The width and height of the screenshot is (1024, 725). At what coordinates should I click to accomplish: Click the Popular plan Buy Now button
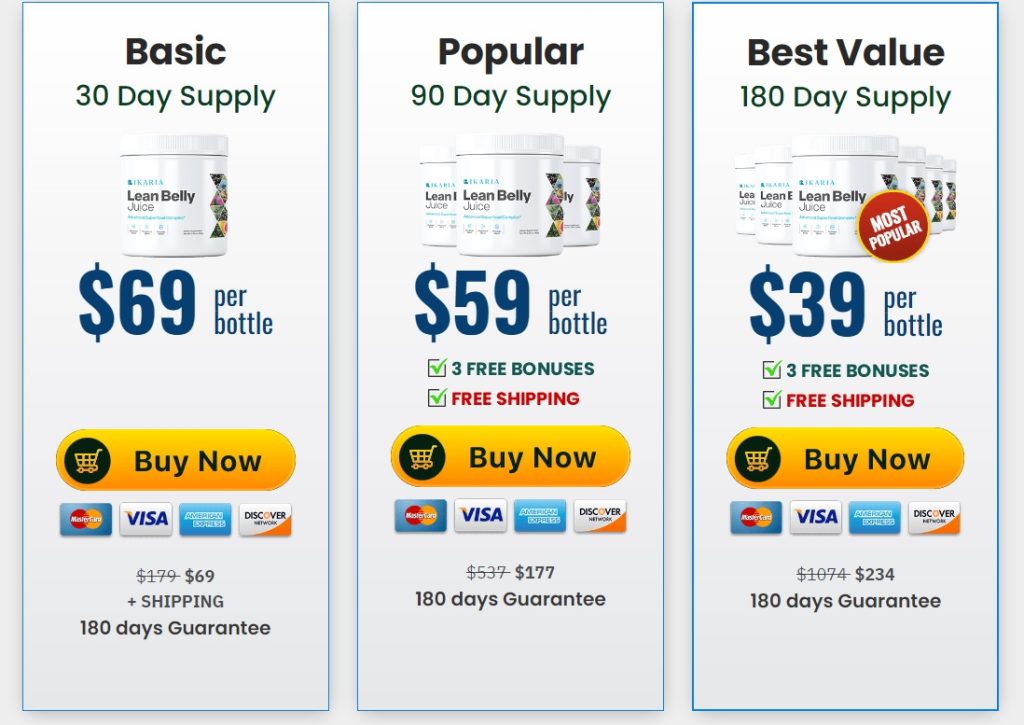coord(511,457)
